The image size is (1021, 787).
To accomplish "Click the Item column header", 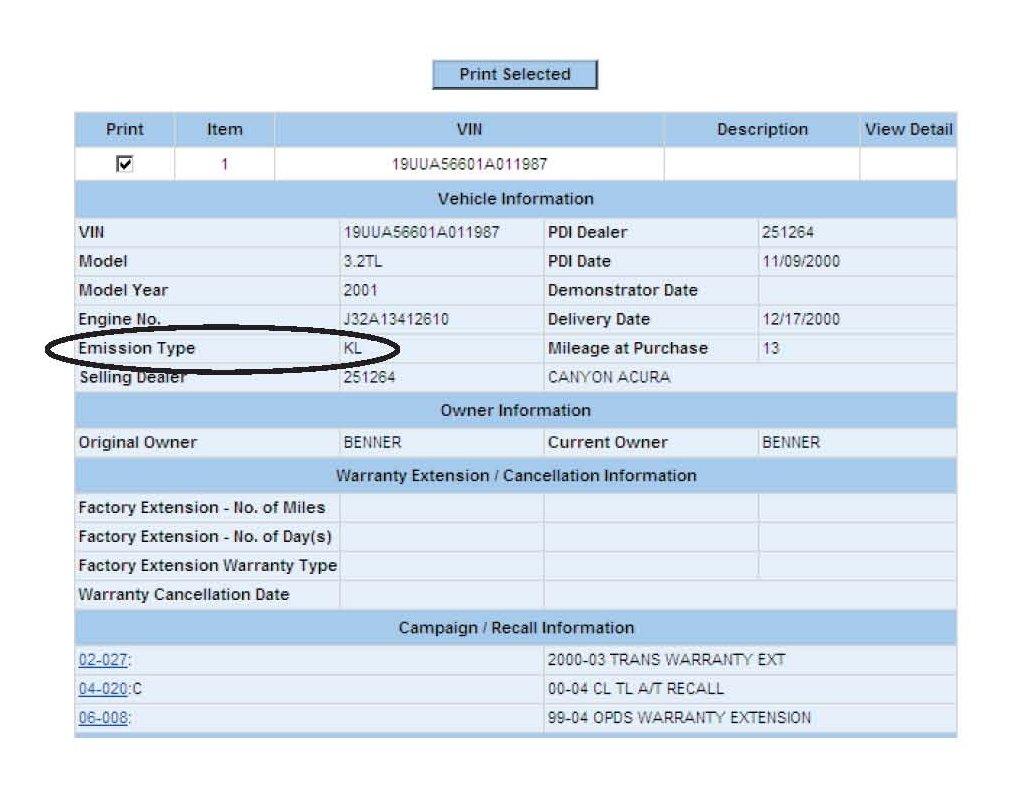I will pos(224,130).
